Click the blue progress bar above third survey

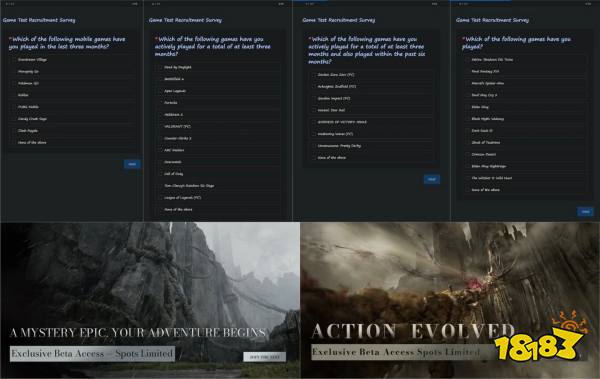click(x=310, y=1)
